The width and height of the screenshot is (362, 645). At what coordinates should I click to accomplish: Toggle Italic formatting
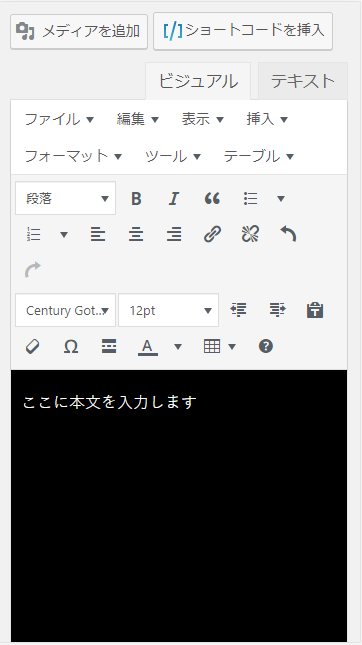(x=174, y=199)
